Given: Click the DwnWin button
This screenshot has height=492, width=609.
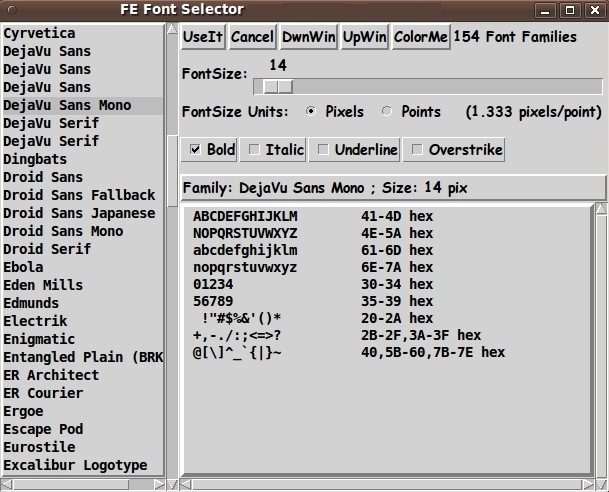Looking at the screenshot, I should [x=308, y=37].
